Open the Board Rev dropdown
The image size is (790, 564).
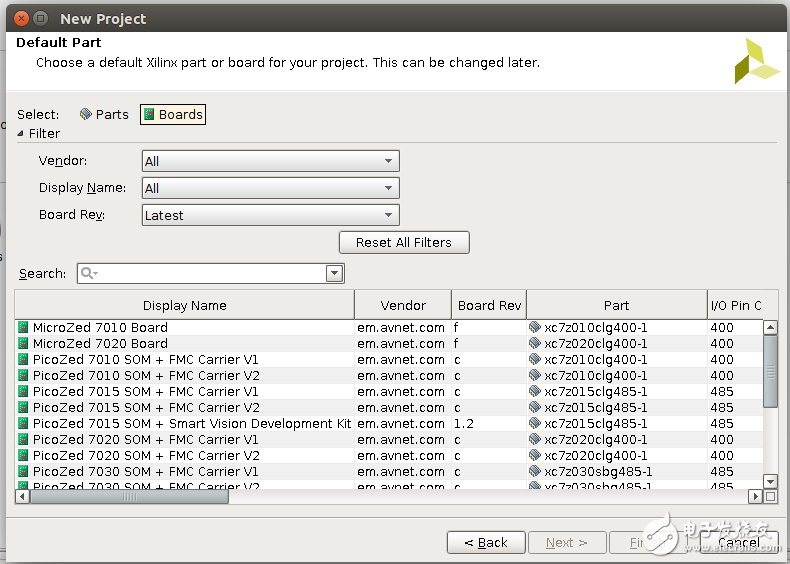(270, 215)
